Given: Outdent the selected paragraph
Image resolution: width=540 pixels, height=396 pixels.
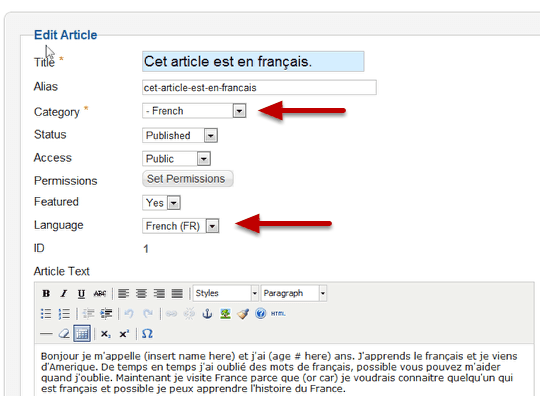Looking at the screenshot, I should point(89,314).
